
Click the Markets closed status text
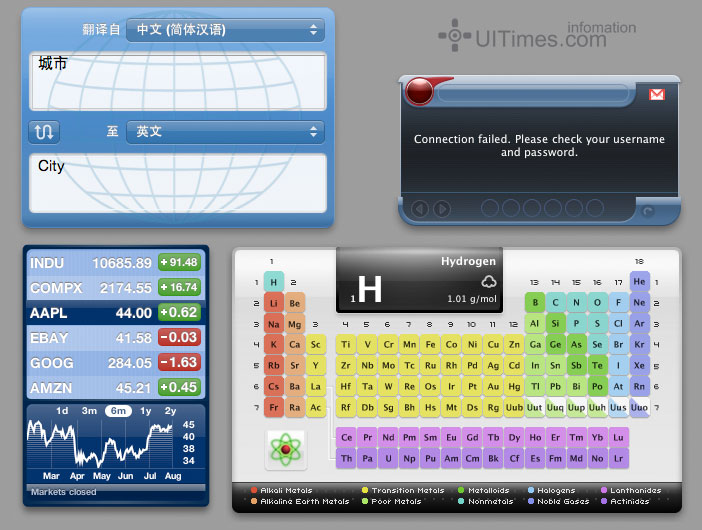click(64, 492)
